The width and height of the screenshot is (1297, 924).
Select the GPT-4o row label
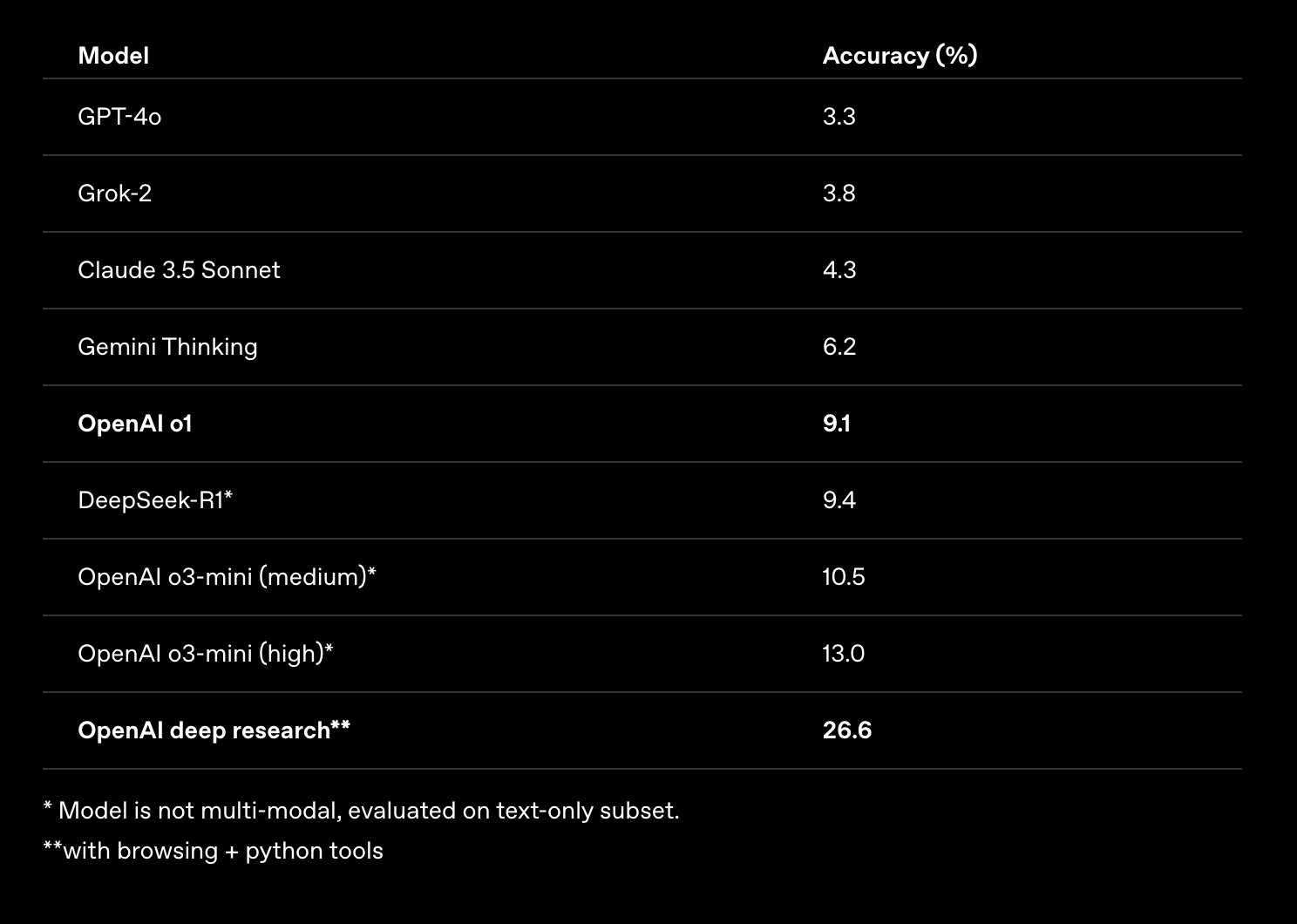tap(119, 117)
